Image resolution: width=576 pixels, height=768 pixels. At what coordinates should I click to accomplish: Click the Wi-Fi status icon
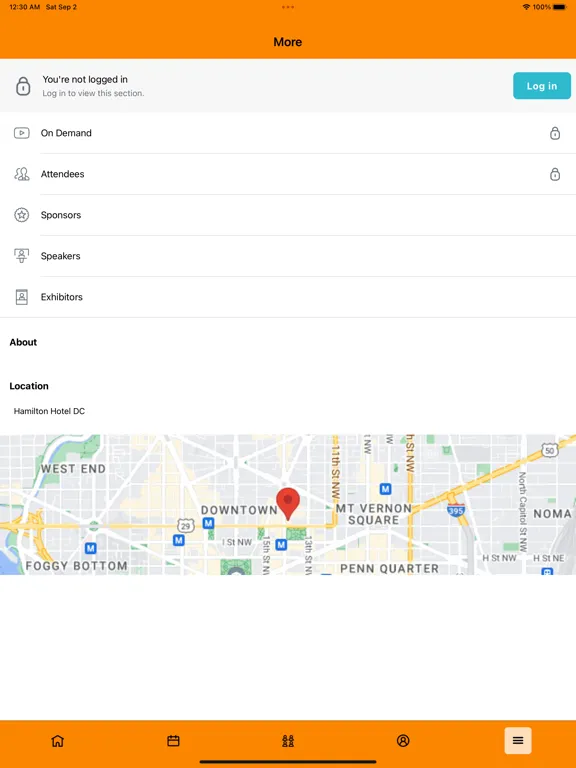pos(527,7)
